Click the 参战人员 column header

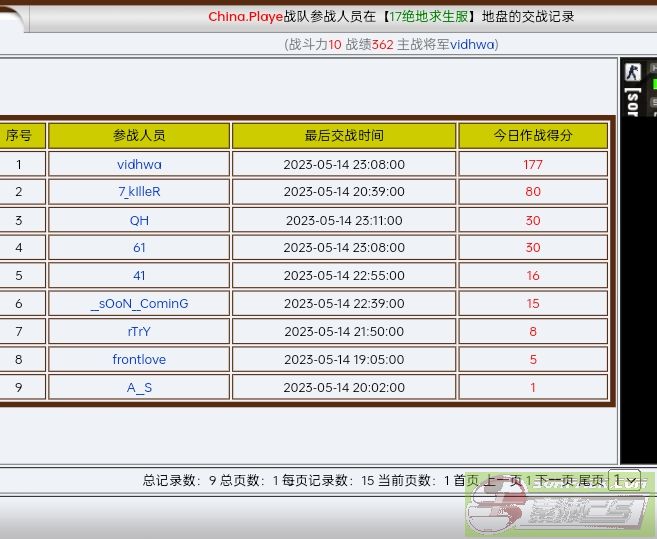139,136
